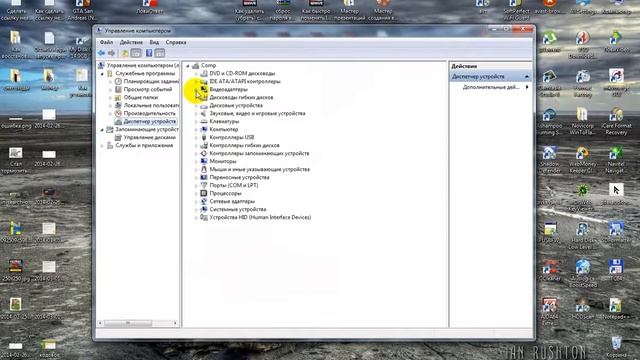Collapse Служебные программы in console tree
The image size is (640, 360).
102,73
